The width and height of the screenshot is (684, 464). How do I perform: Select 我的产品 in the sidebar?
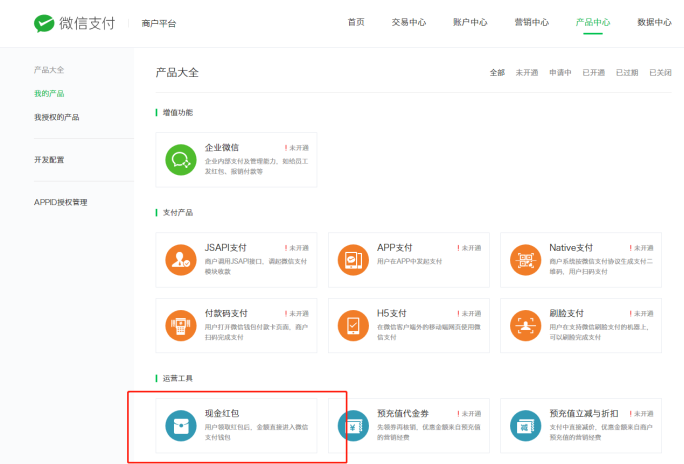[x=49, y=93]
